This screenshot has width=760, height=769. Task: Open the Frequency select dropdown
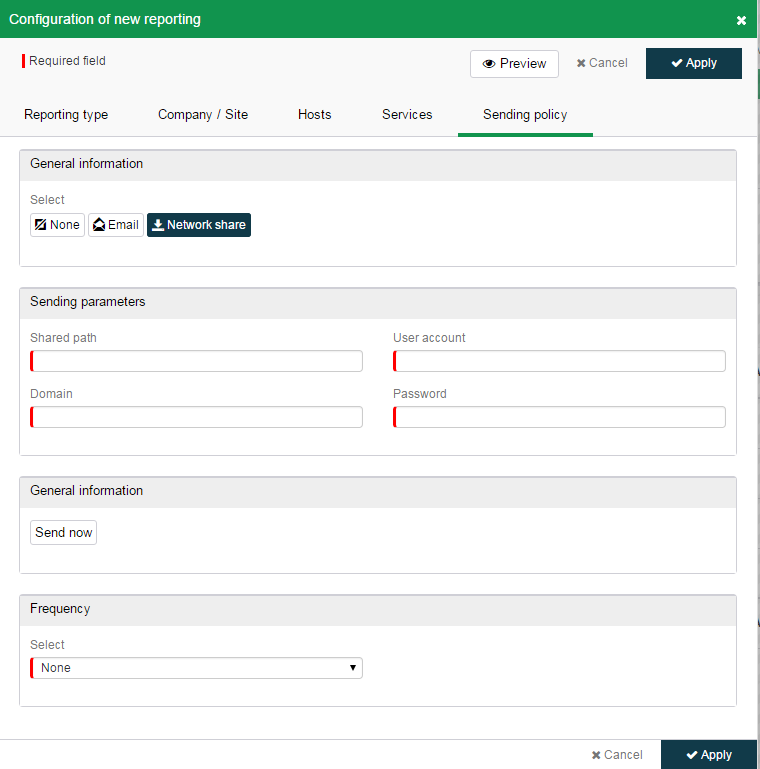click(196, 668)
